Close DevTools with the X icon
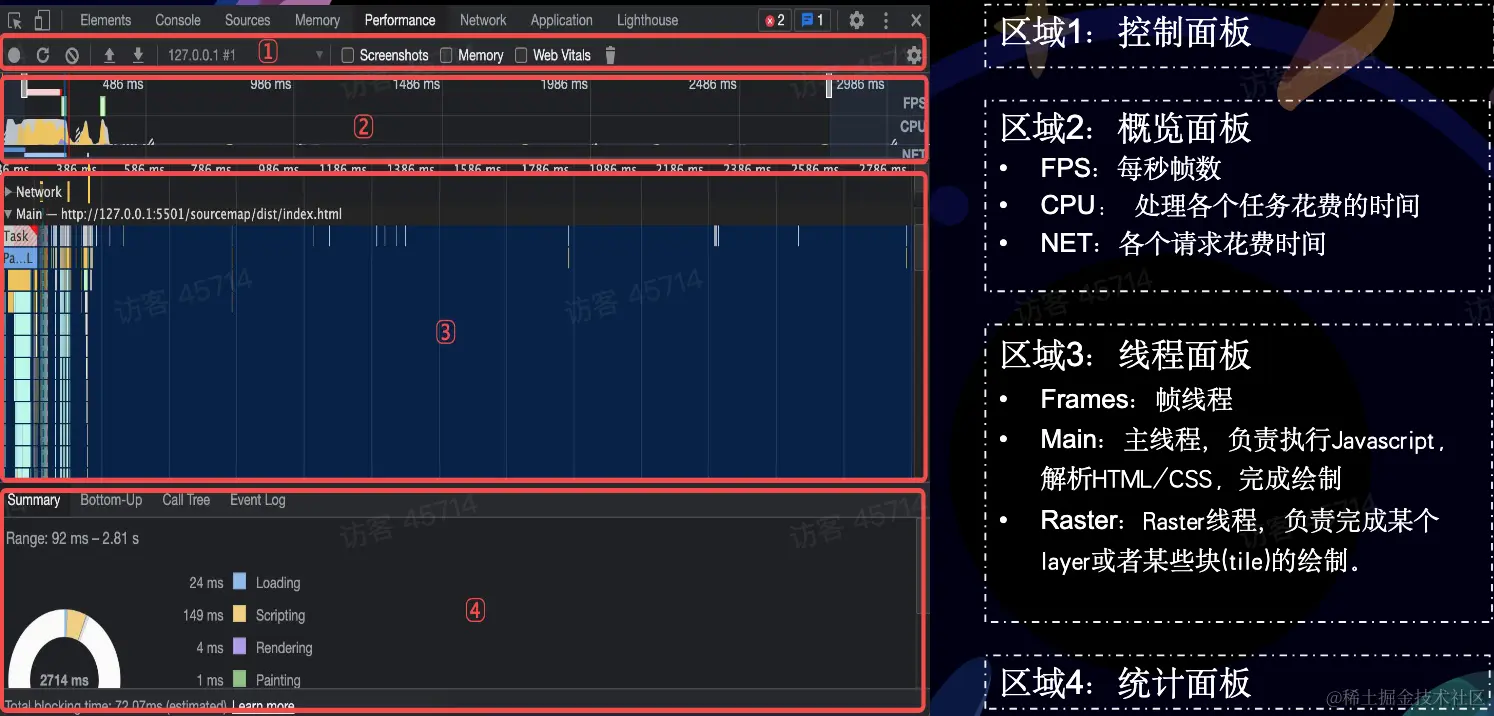 click(x=916, y=20)
